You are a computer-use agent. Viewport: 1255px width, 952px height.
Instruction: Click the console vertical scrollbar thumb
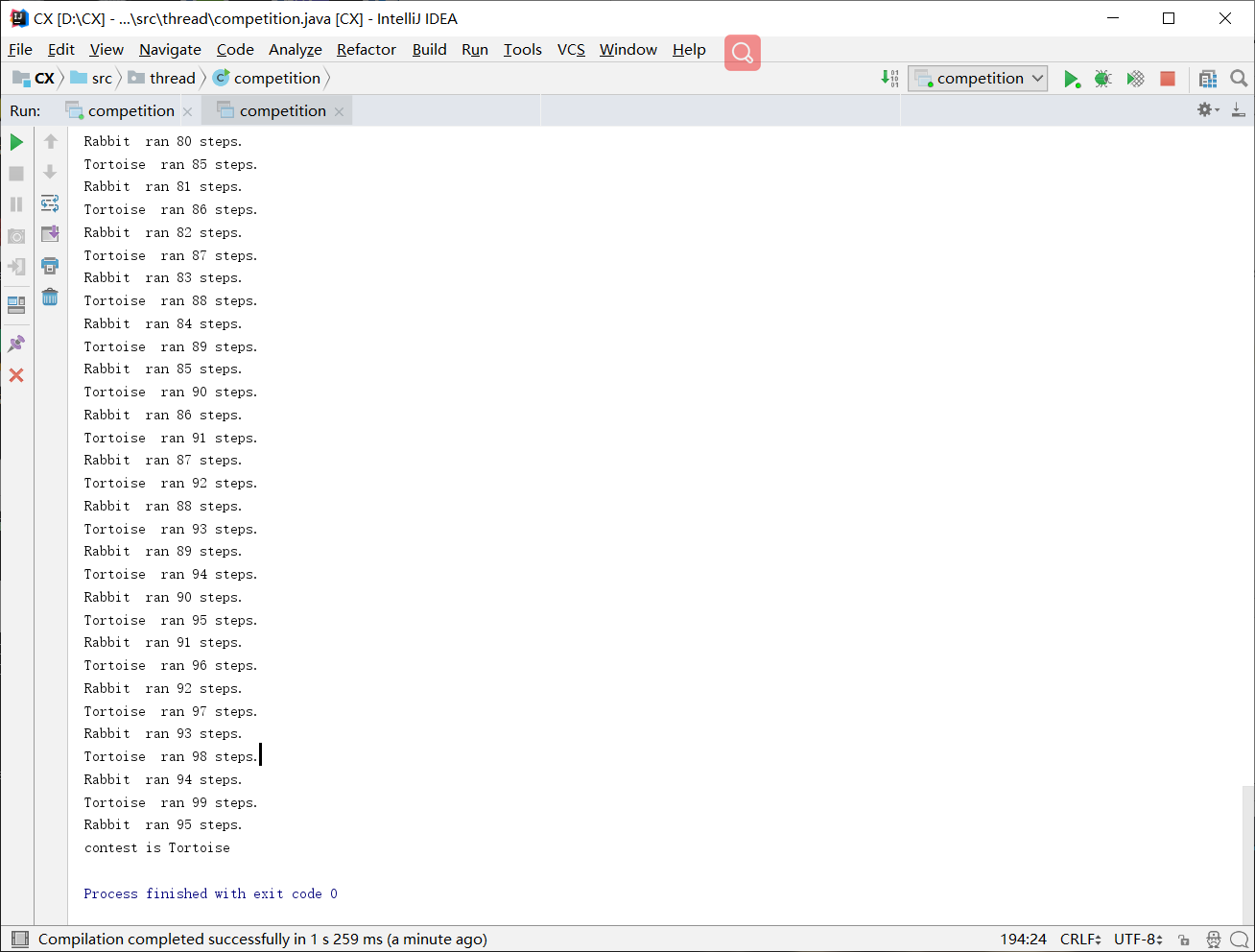coord(1247,854)
